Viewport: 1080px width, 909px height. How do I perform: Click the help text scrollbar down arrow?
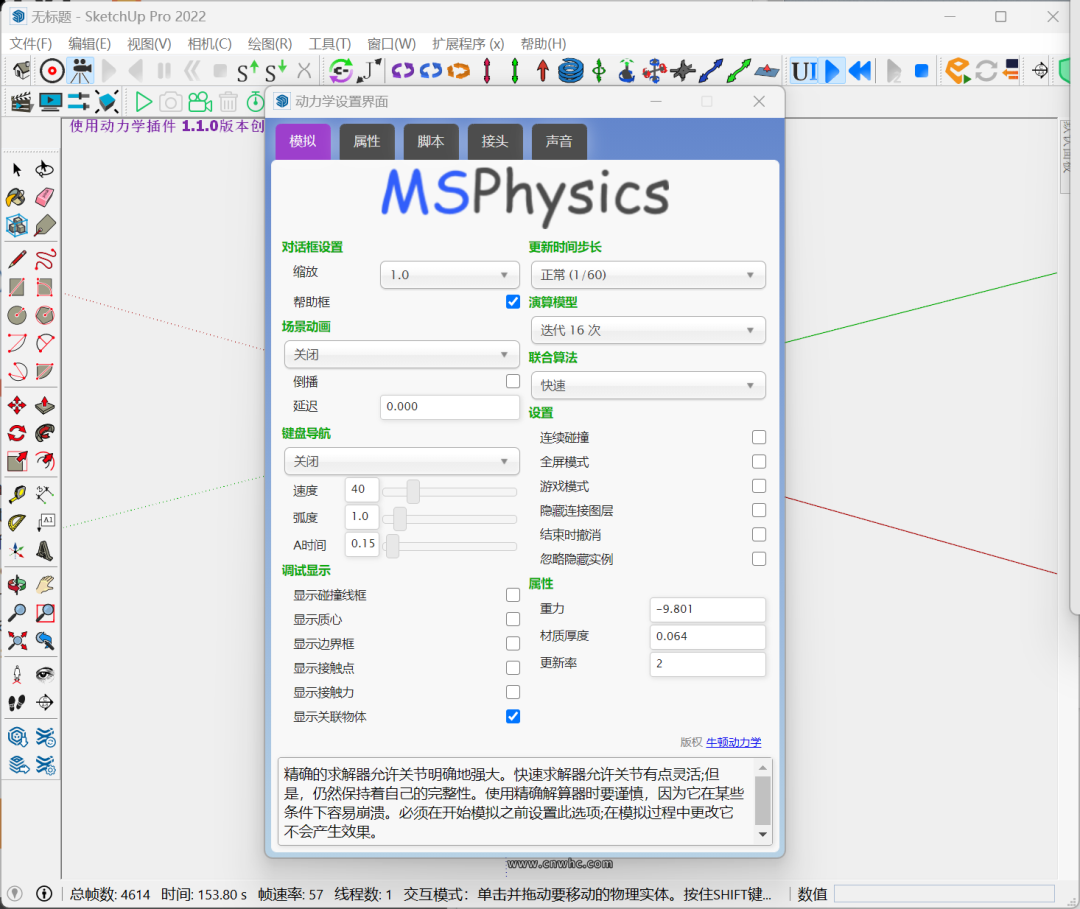[x=762, y=834]
